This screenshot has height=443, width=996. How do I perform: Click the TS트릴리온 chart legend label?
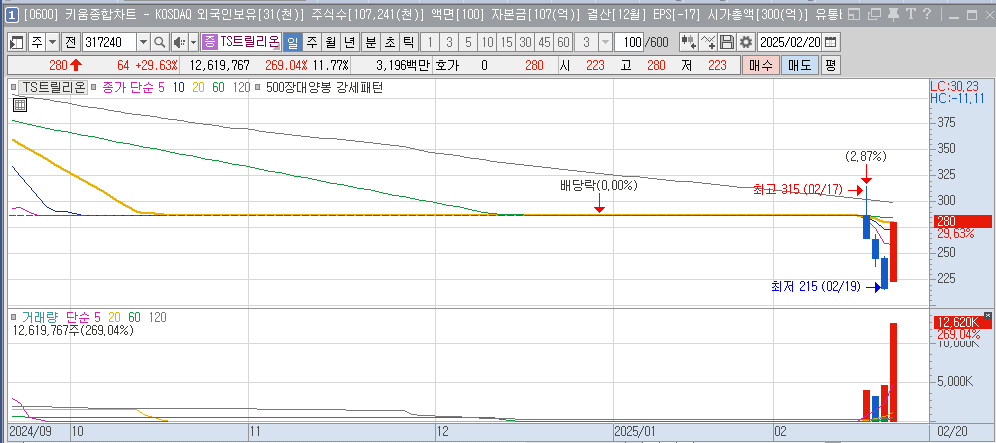pos(53,88)
